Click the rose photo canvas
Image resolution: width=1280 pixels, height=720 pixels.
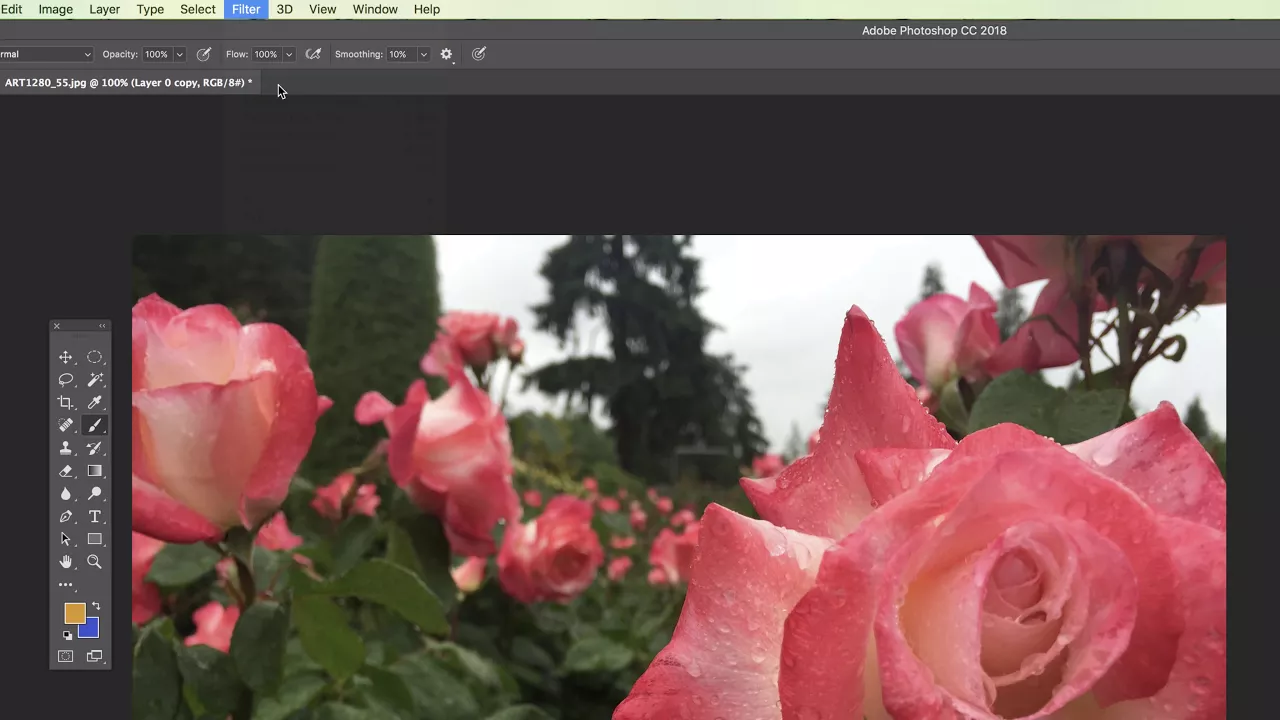point(679,477)
